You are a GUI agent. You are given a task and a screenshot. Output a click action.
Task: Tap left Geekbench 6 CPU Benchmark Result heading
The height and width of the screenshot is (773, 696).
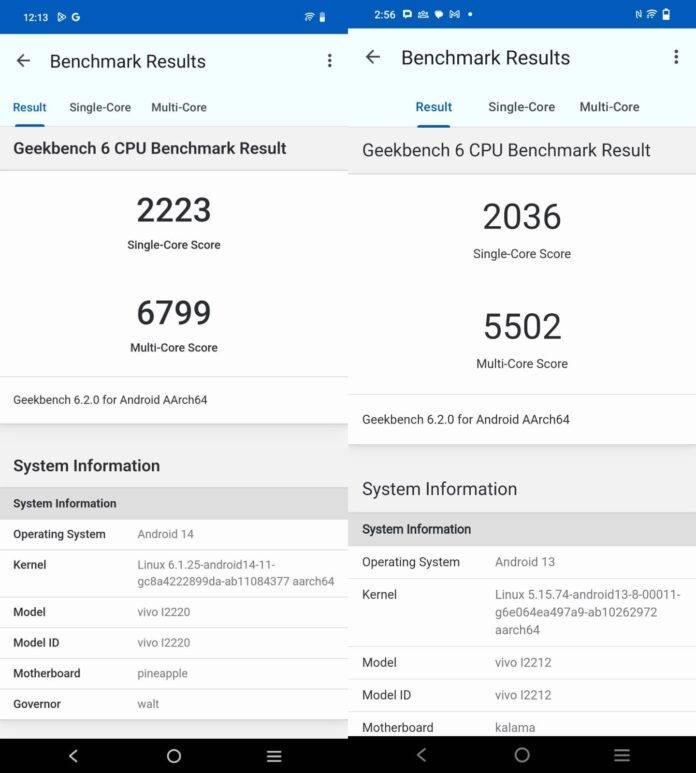click(x=149, y=148)
